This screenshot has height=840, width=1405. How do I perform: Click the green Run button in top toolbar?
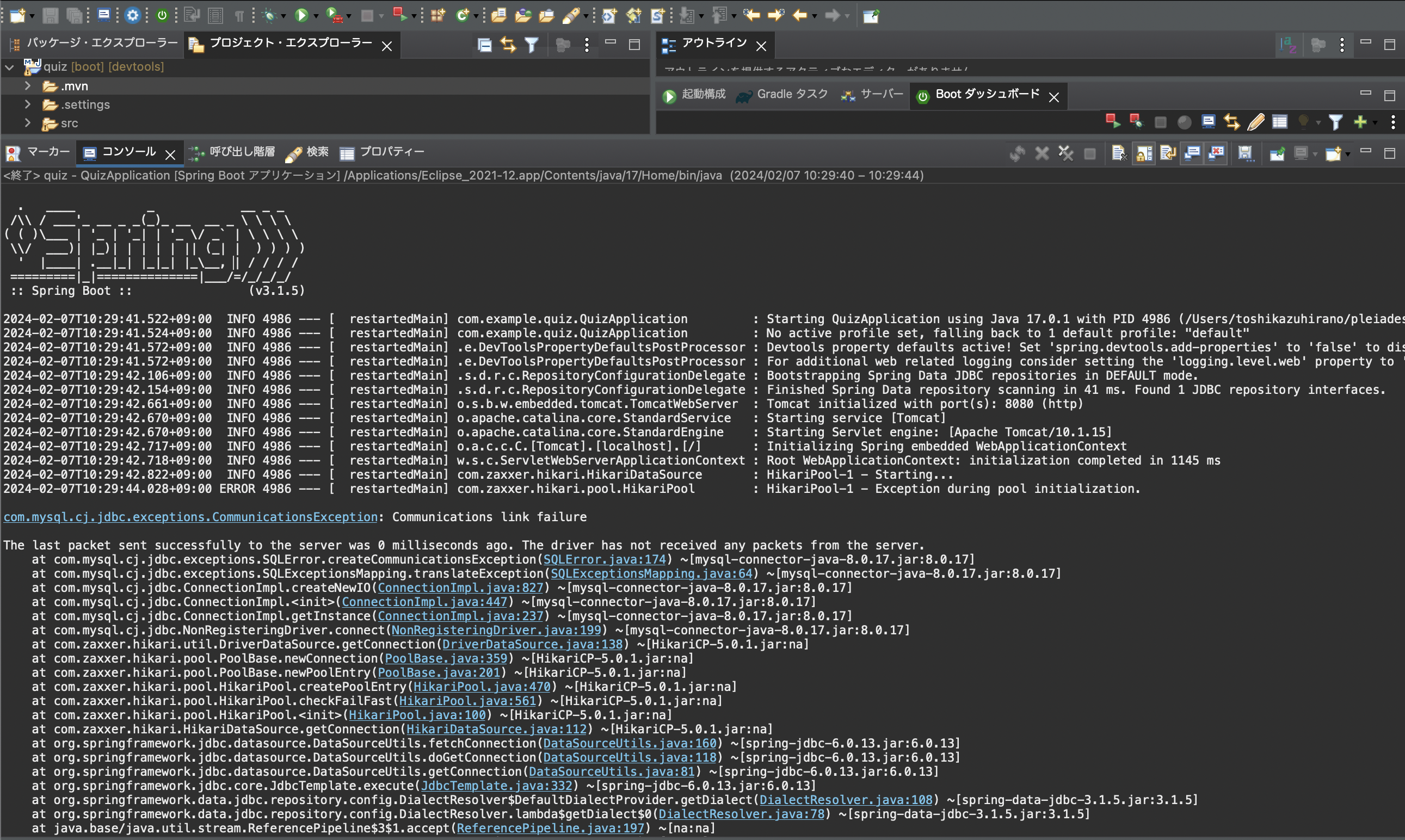click(x=301, y=15)
